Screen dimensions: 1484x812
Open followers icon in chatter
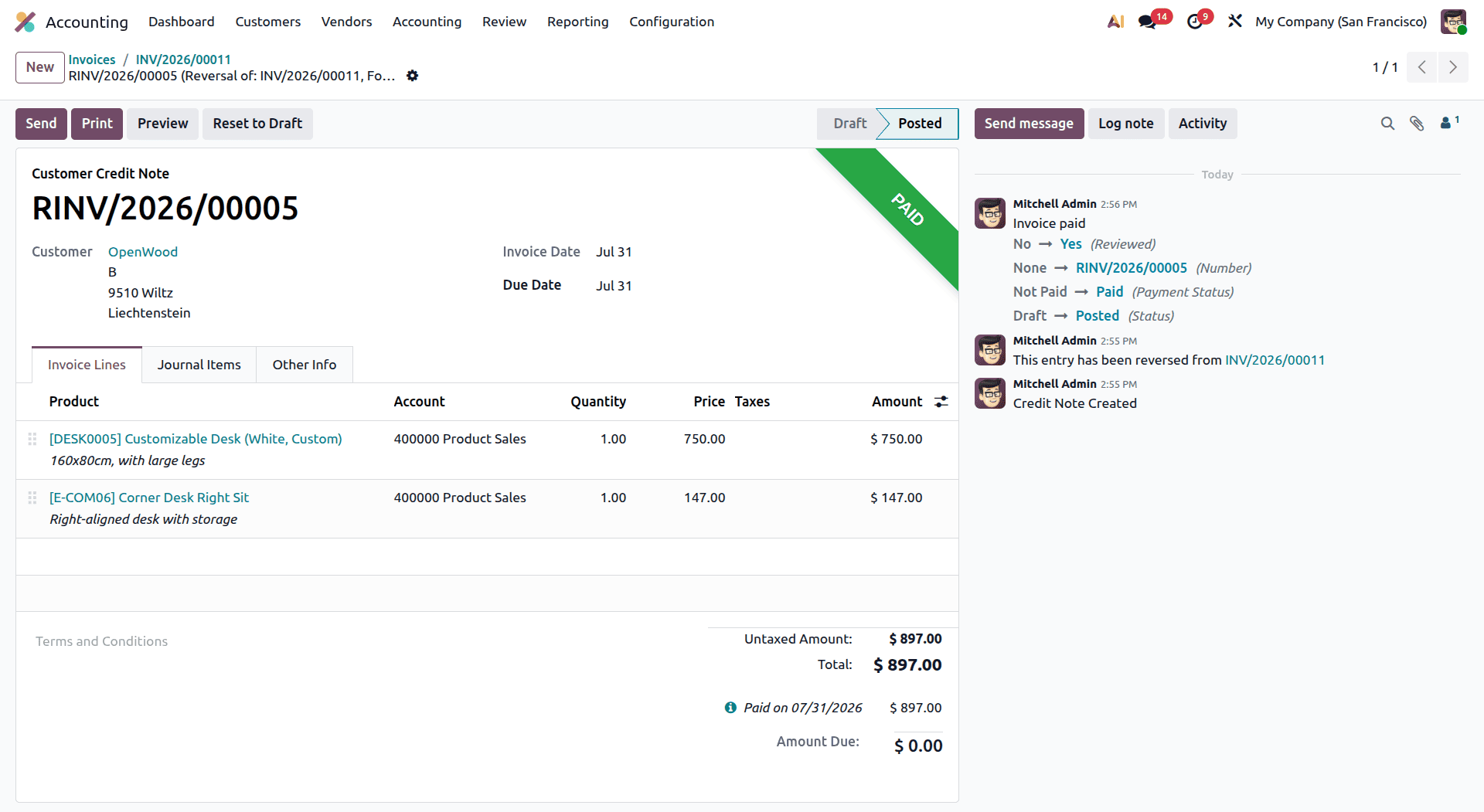click(x=1449, y=123)
